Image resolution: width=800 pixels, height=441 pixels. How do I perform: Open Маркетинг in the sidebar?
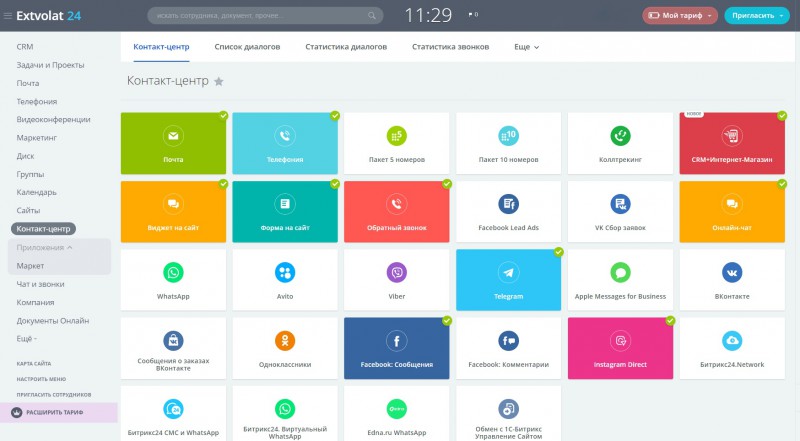click(36, 138)
